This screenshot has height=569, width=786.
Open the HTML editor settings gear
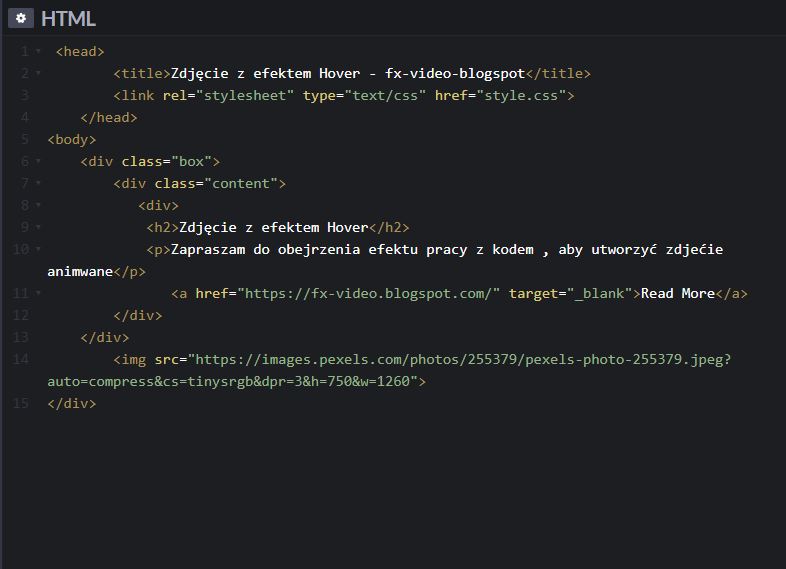(21, 19)
